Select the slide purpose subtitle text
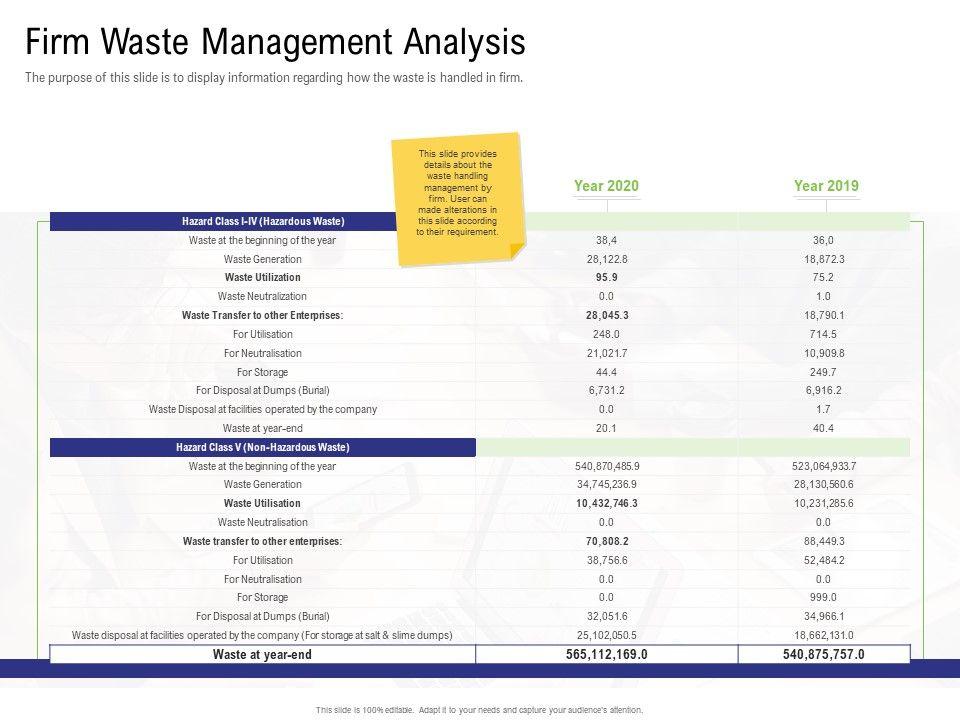The image size is (960, 720). pos(274,79)
